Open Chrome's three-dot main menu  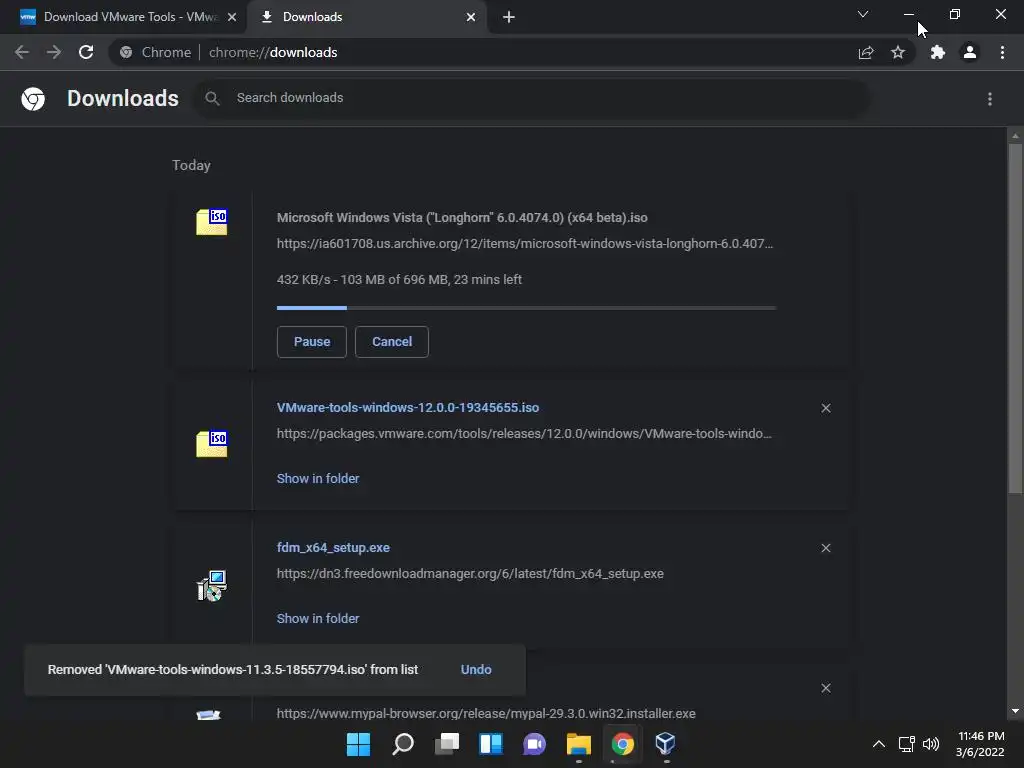(x=1002, y=52)
